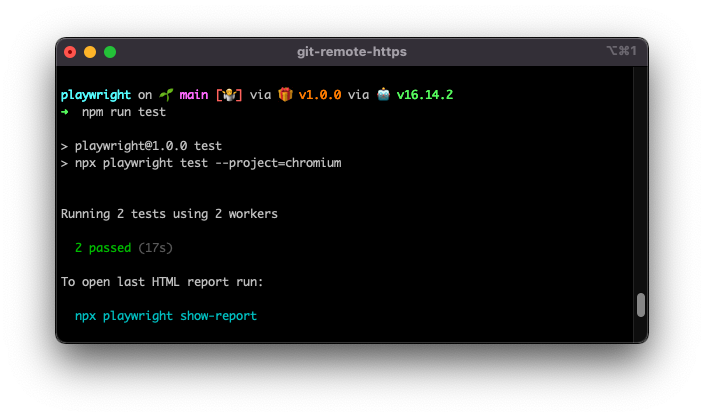This screenshot has height=417, width=704.
Task: Click the seedling git branch icon
Action: click(166, 95)
